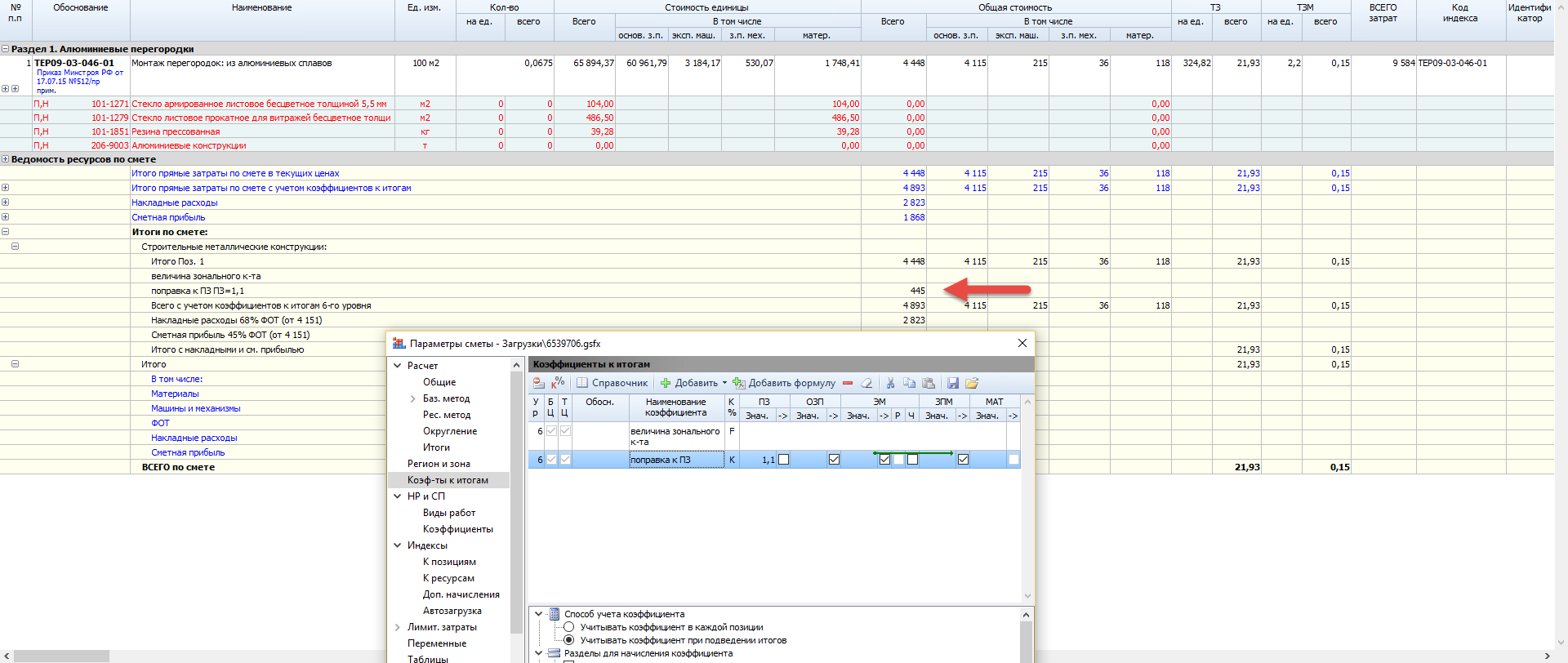Save coefficients with the floppy disk icon
This screenshot has width=1568, height=663.
(952, 383)
